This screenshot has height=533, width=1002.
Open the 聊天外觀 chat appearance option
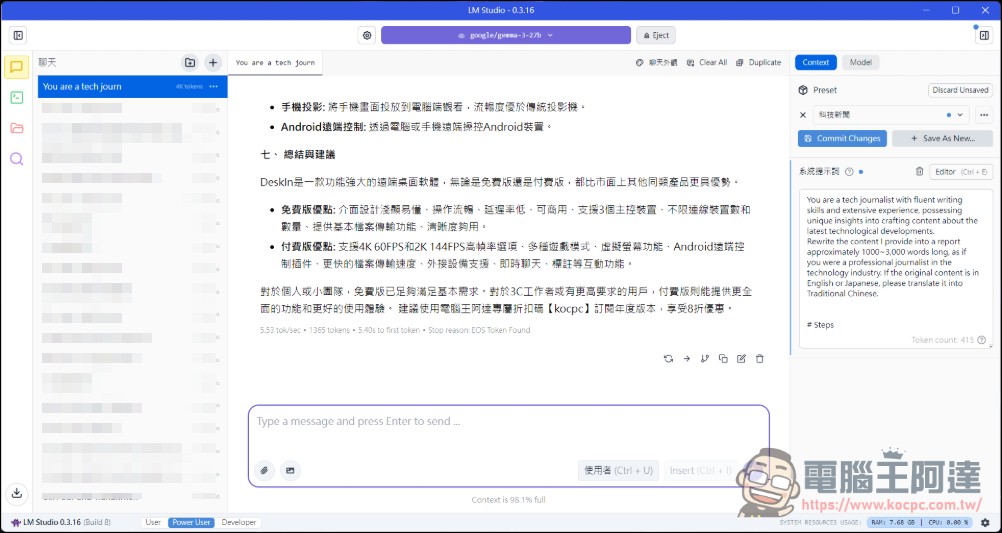click(x=656, y=63)
